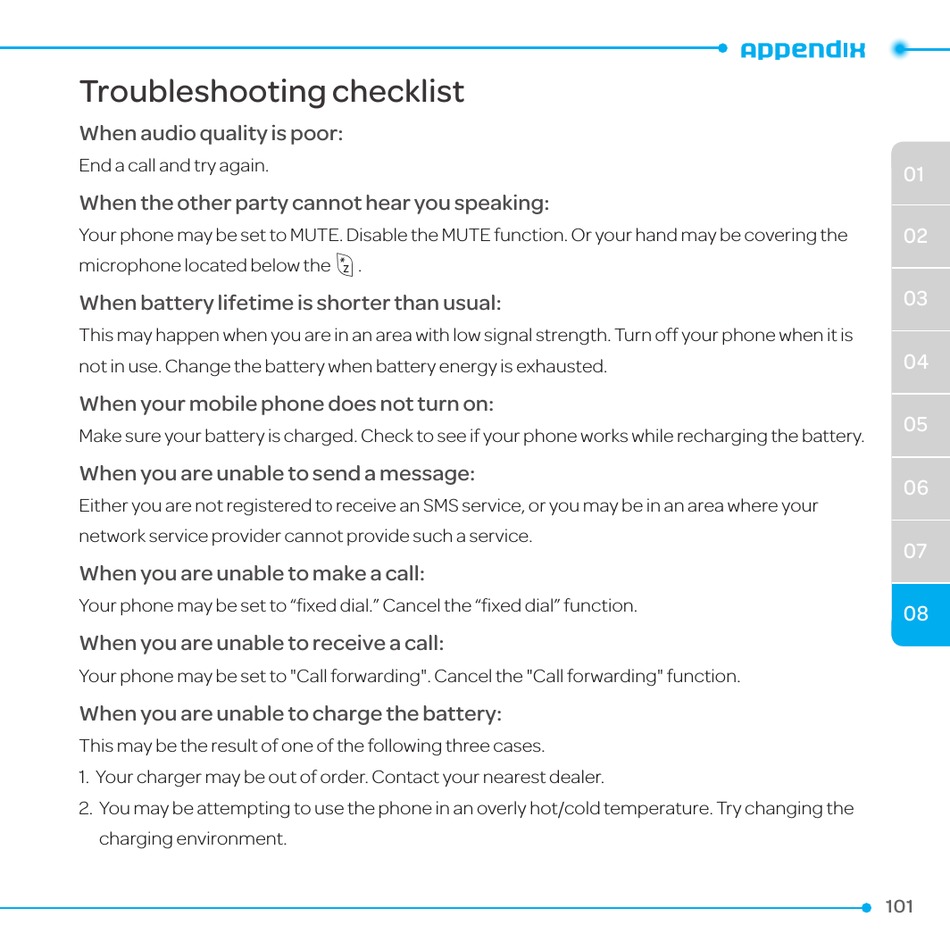This screenshot has width=950, height=950.
Task: Open chapter tab 06
Action: point(915,487)
